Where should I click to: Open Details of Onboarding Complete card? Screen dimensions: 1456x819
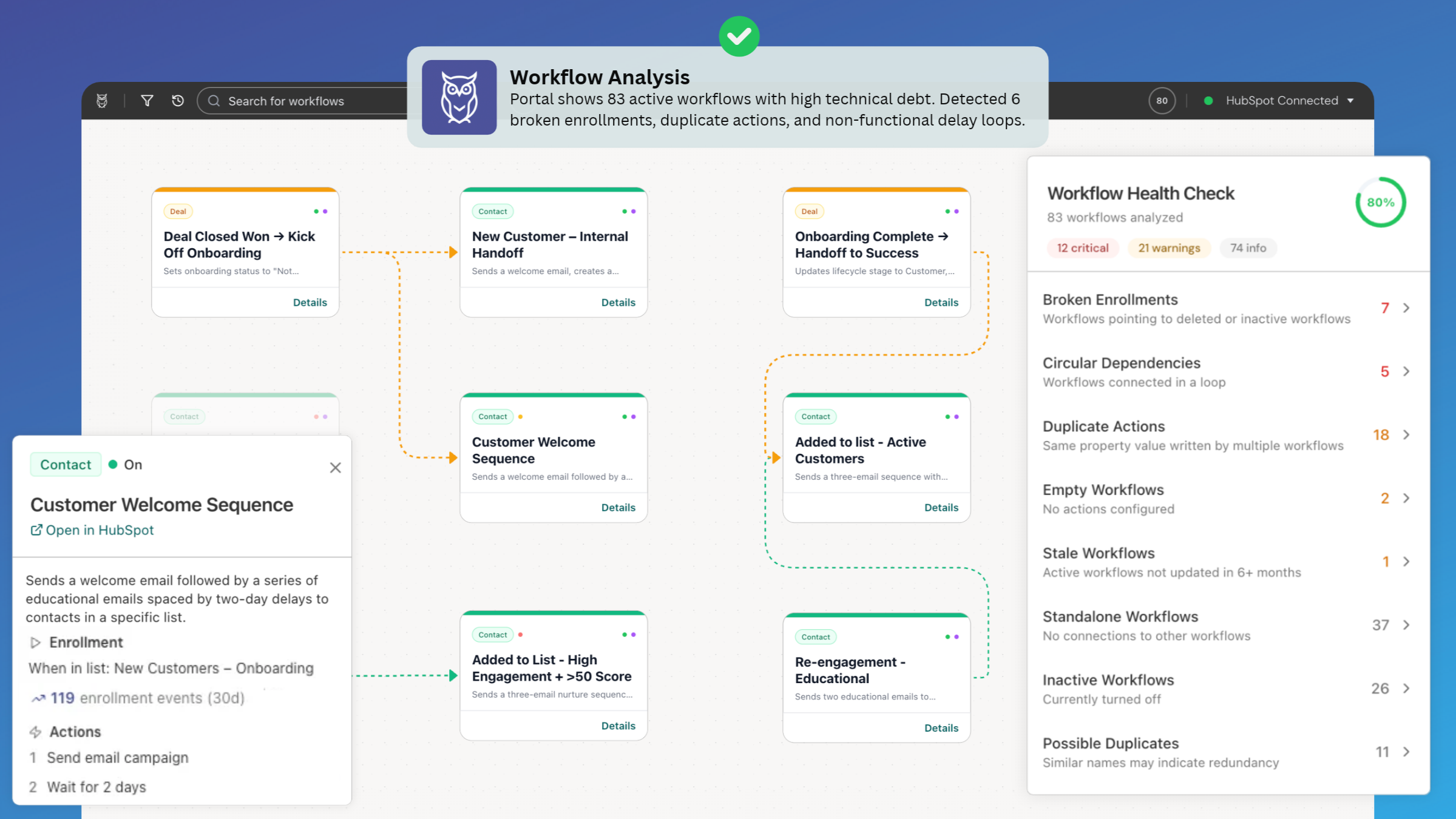941,302
